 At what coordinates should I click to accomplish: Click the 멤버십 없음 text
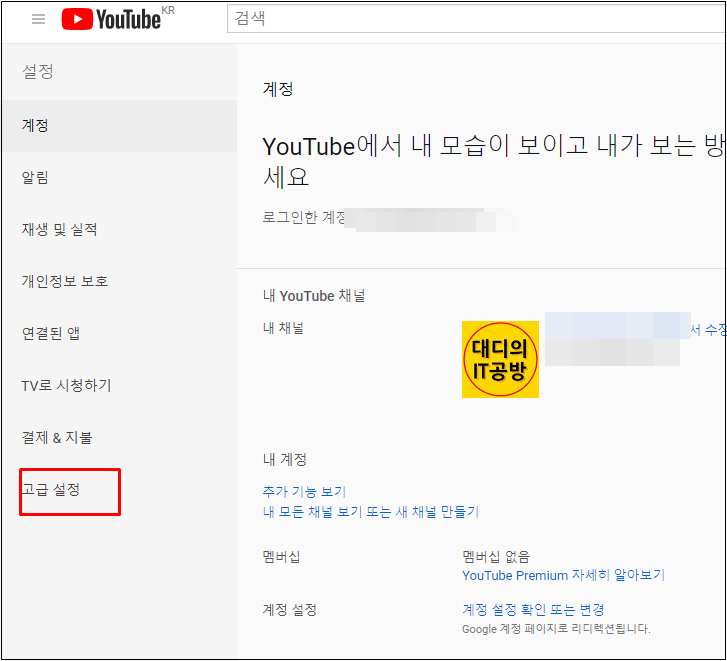tap(496, 556)
